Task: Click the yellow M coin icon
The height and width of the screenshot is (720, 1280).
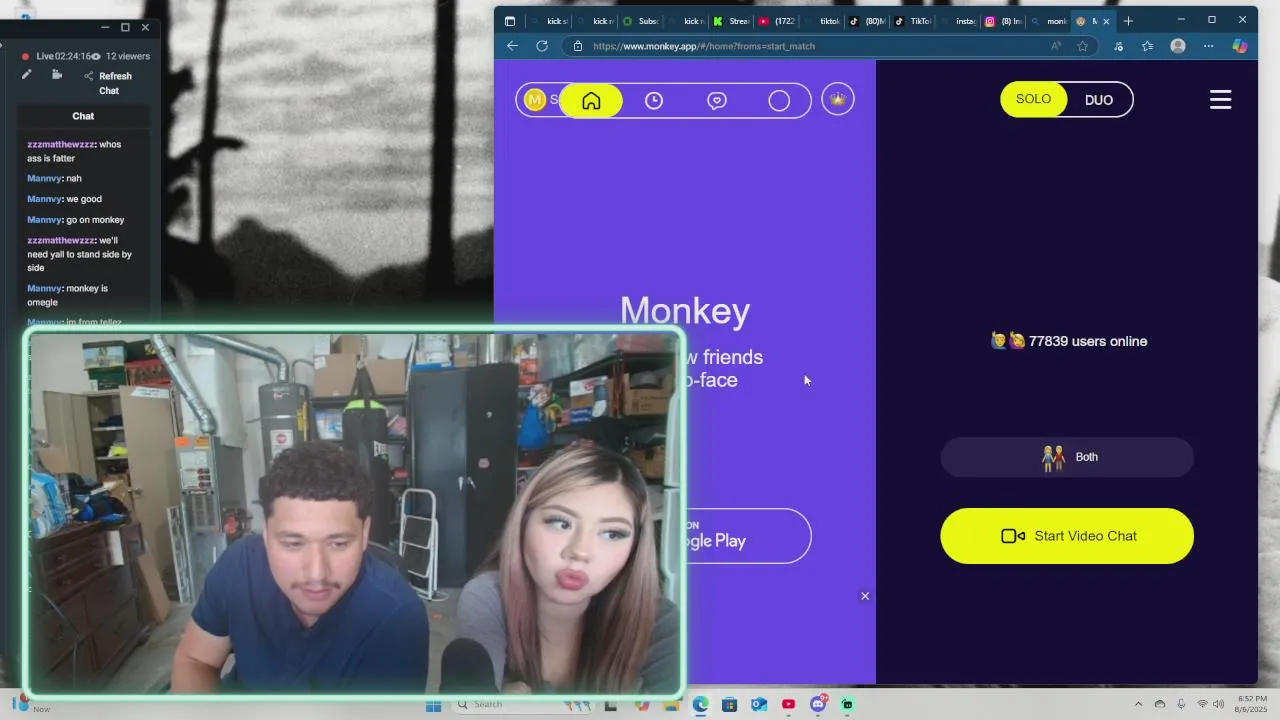Action: click(535, 99)
